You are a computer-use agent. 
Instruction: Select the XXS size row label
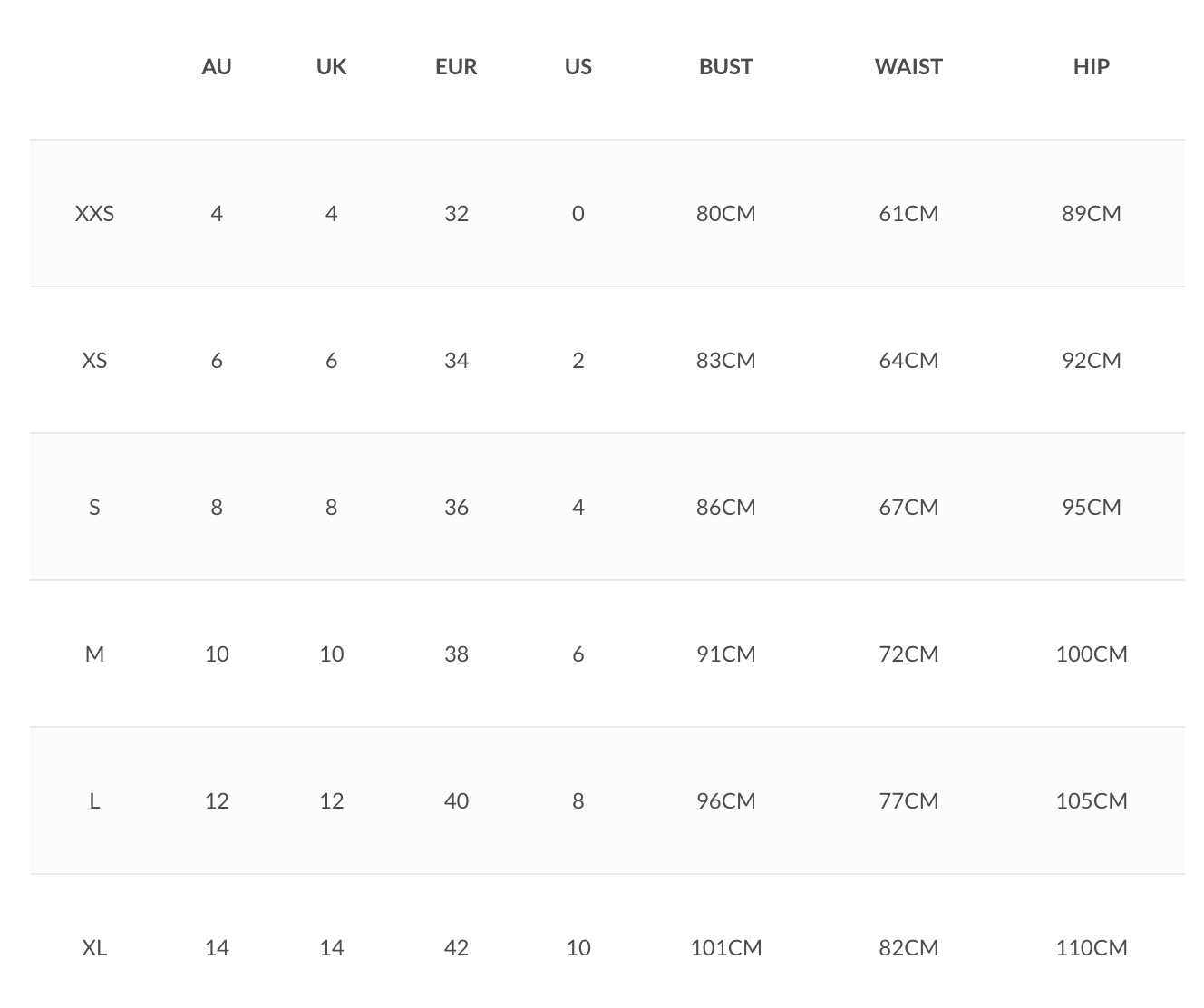(94, 214)
